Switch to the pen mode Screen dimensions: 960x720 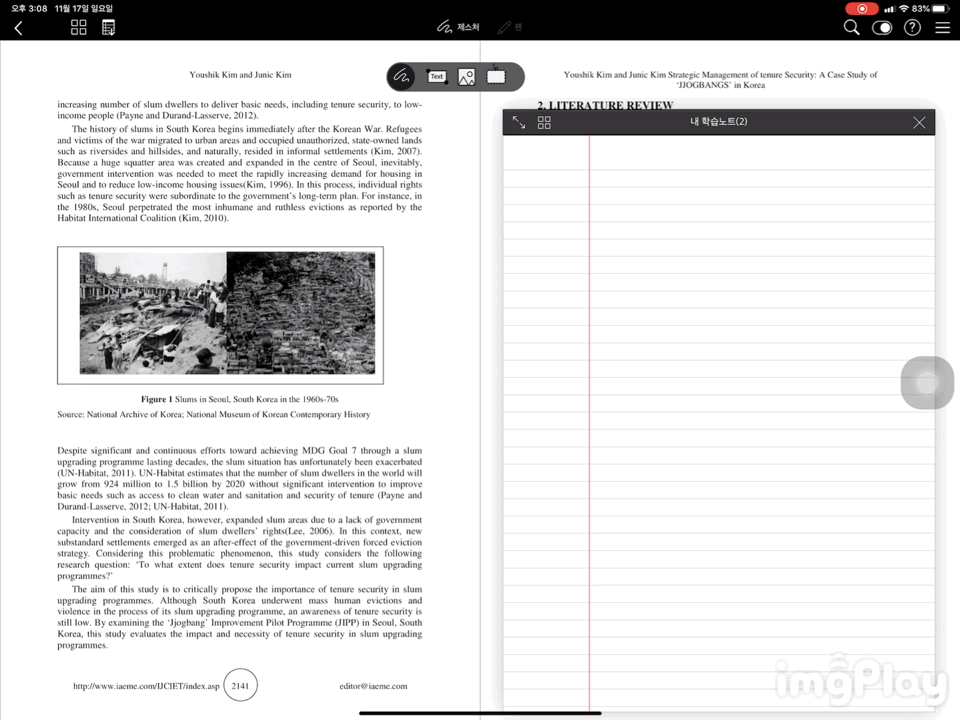pyautogui.click(x=509, y=27)
